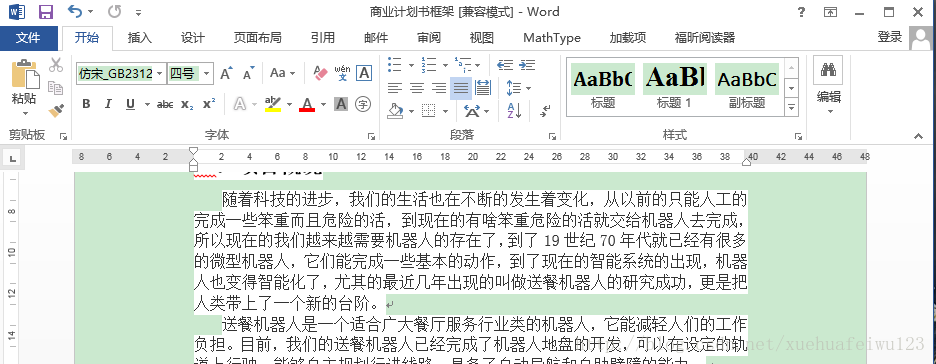Open the 引用 tab
This screenshot has height=364, width=936.
click(322, 38)
